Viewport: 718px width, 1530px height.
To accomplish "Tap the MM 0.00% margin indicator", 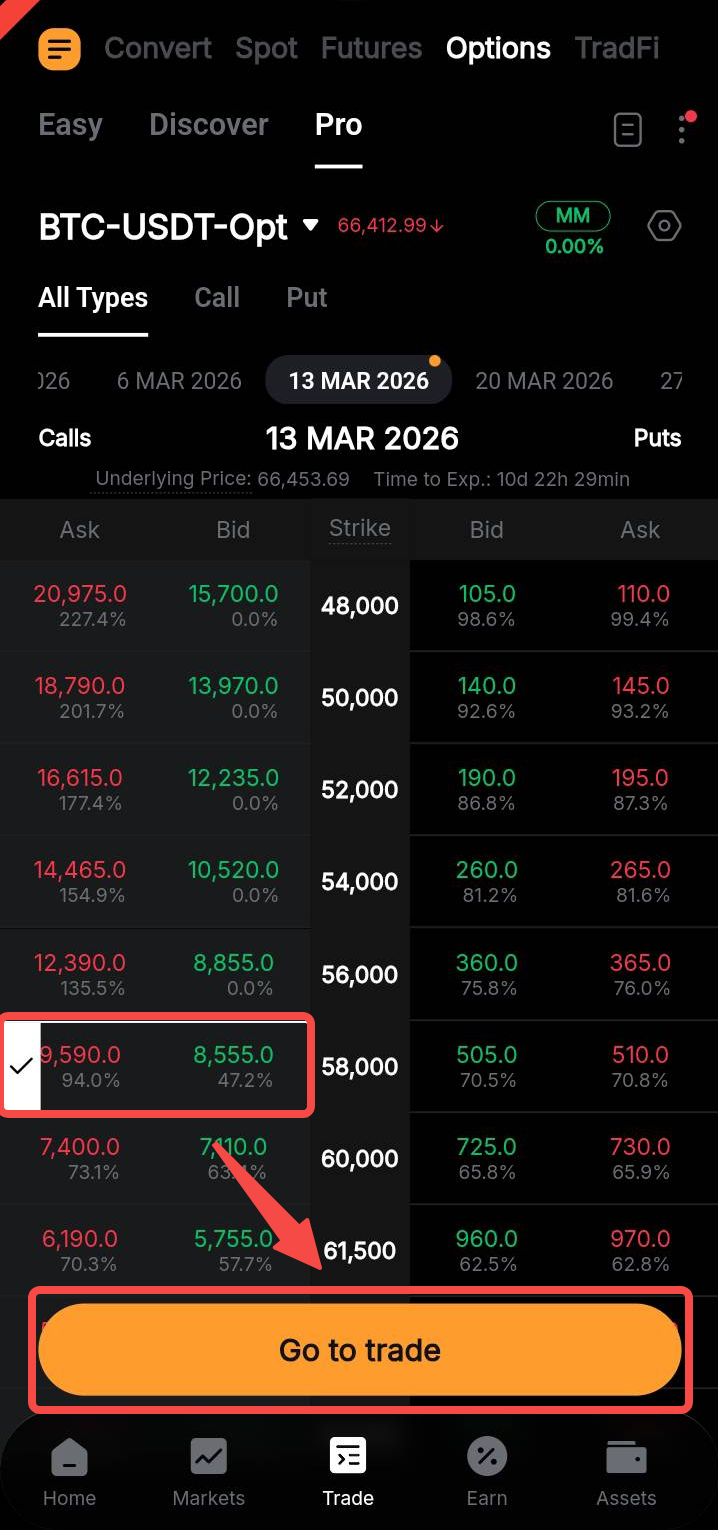I will 573,229.
